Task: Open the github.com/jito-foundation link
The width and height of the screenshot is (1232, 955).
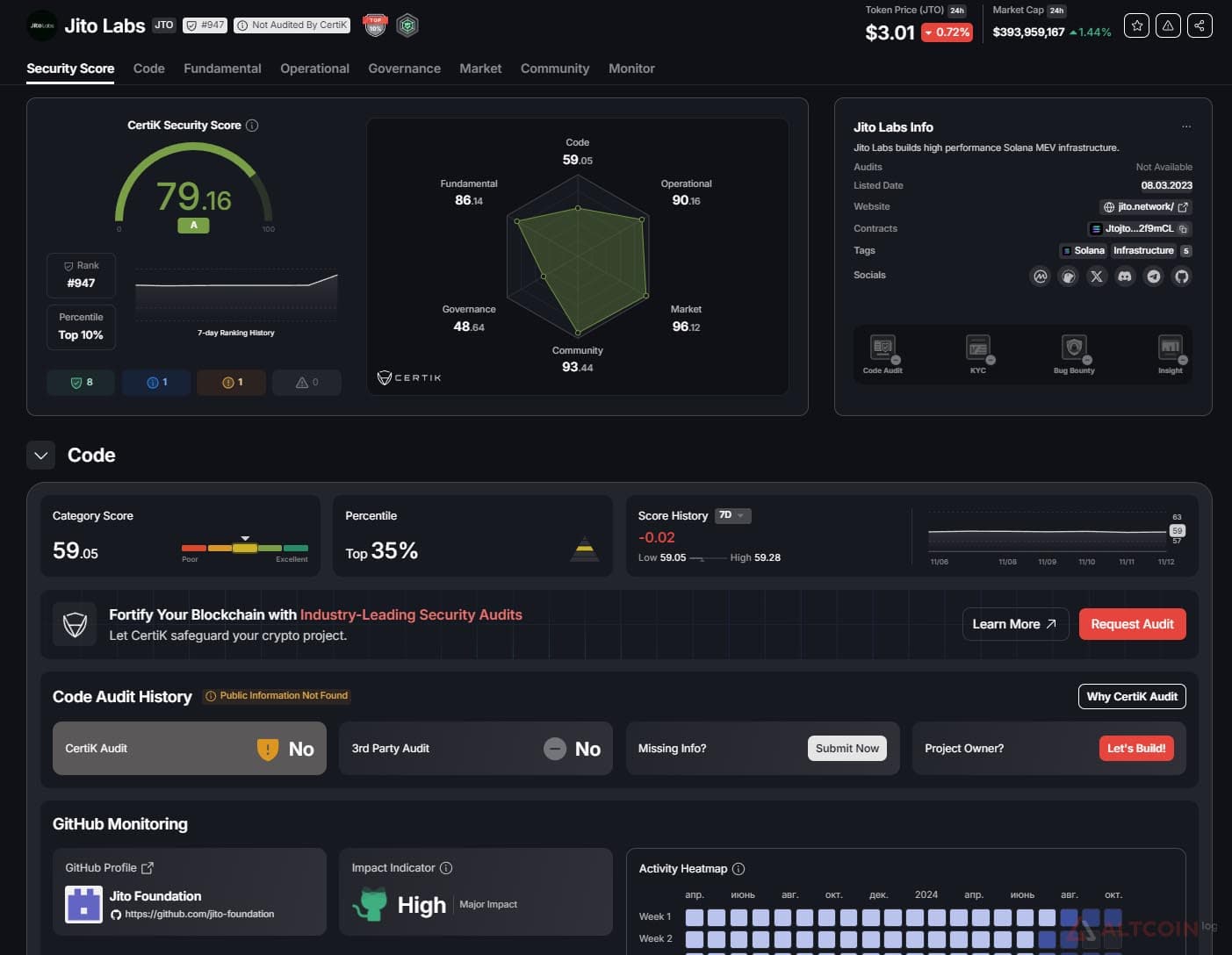Action: (199, 914)
